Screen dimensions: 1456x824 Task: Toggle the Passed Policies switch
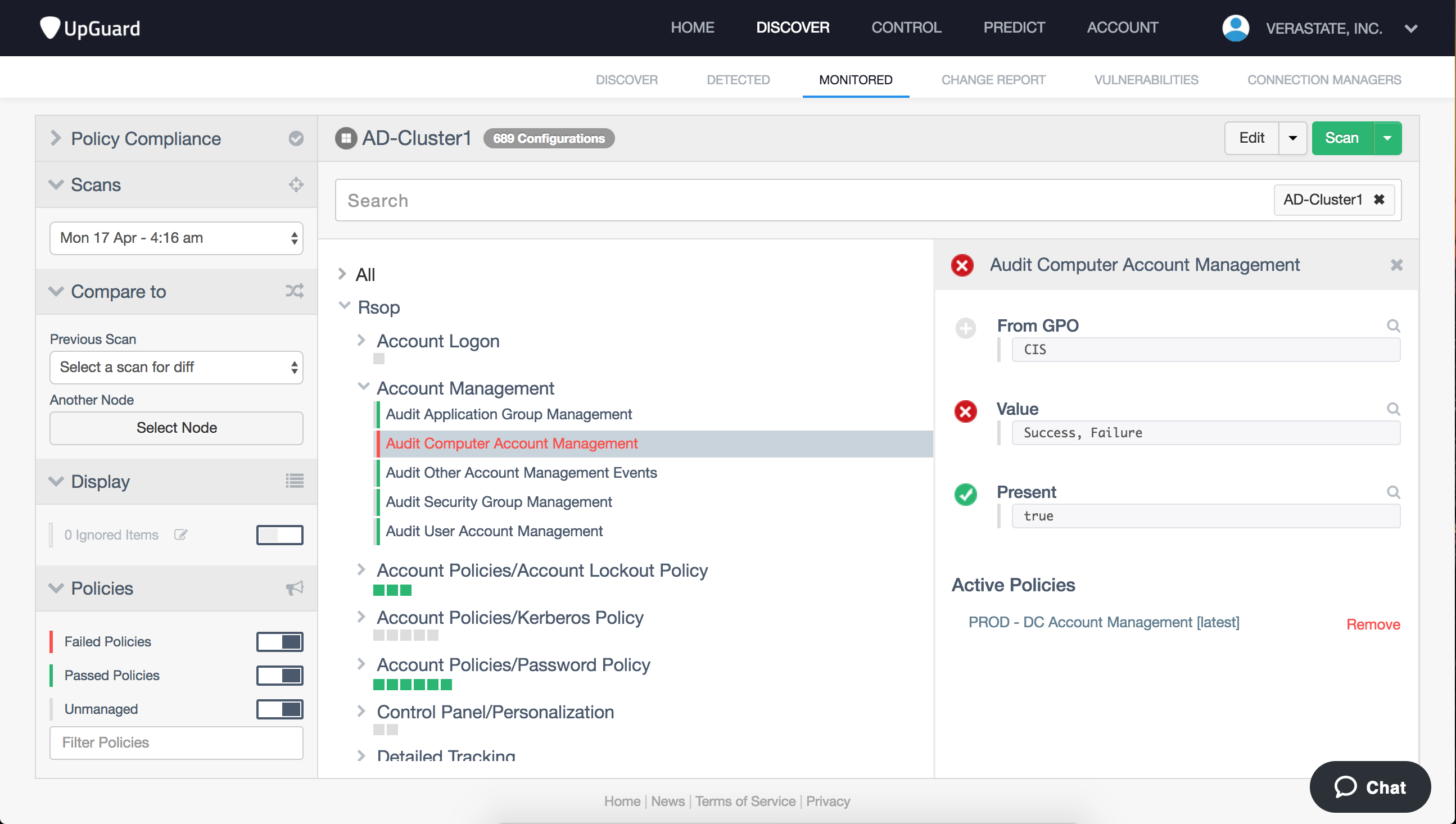click(x=279, y=675)
